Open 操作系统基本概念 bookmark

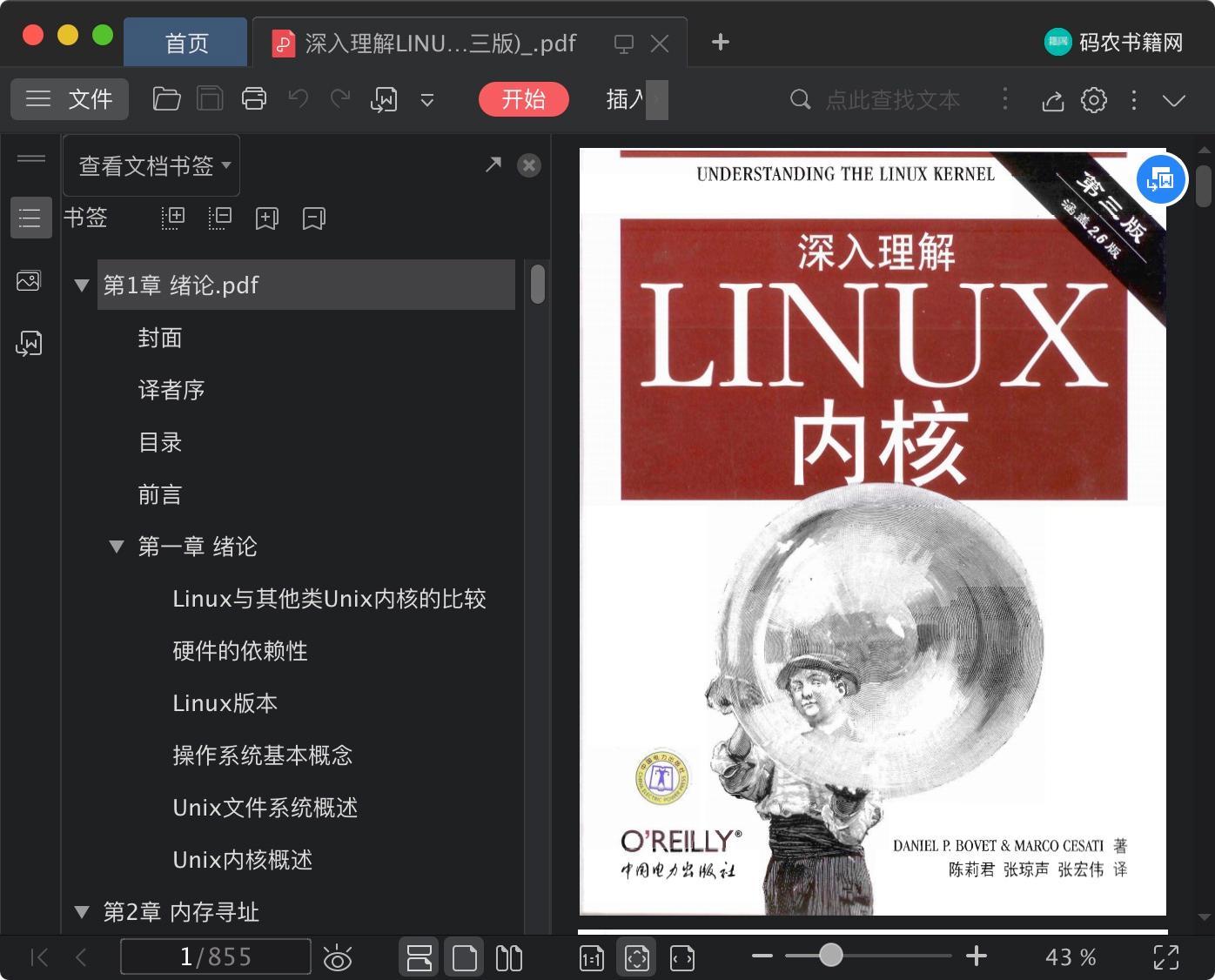[x=262, y=755]
